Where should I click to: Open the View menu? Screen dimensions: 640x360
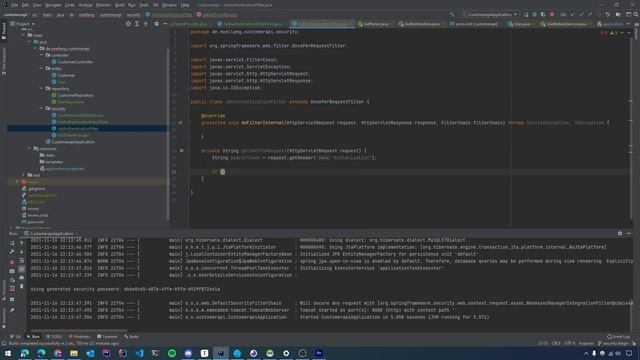[x=37, y=5]
